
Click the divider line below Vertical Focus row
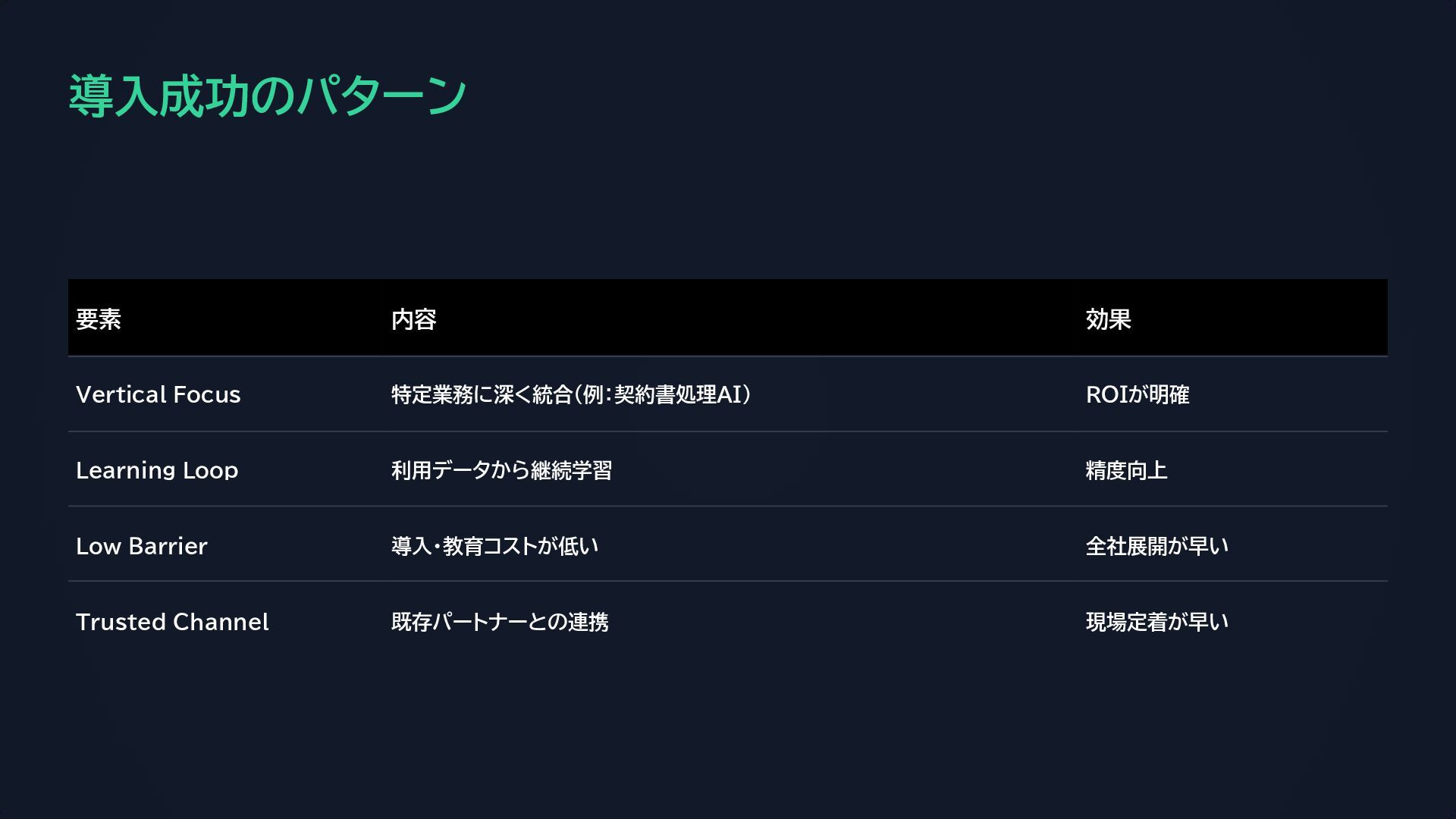pyautogui.click(x=728, y=431)
